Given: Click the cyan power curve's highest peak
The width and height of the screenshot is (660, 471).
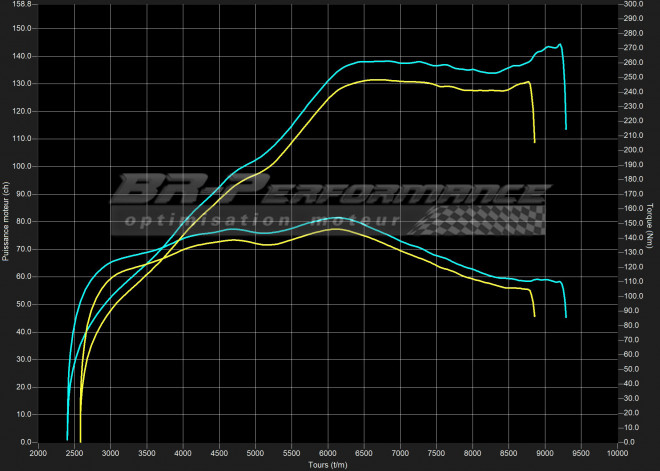Looking at the screenshot, I should [559, 44].
